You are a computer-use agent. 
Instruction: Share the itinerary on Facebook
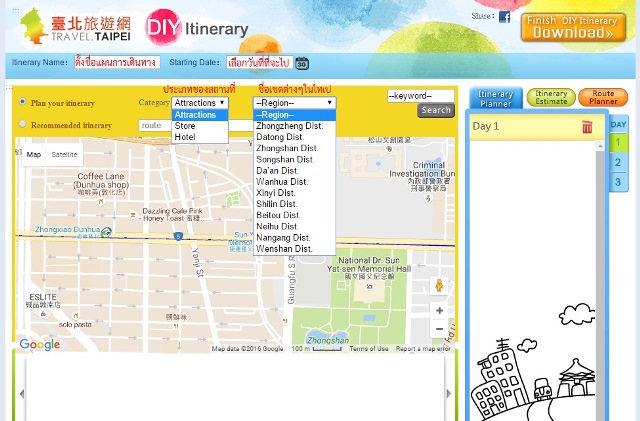(x=504, y=17)
